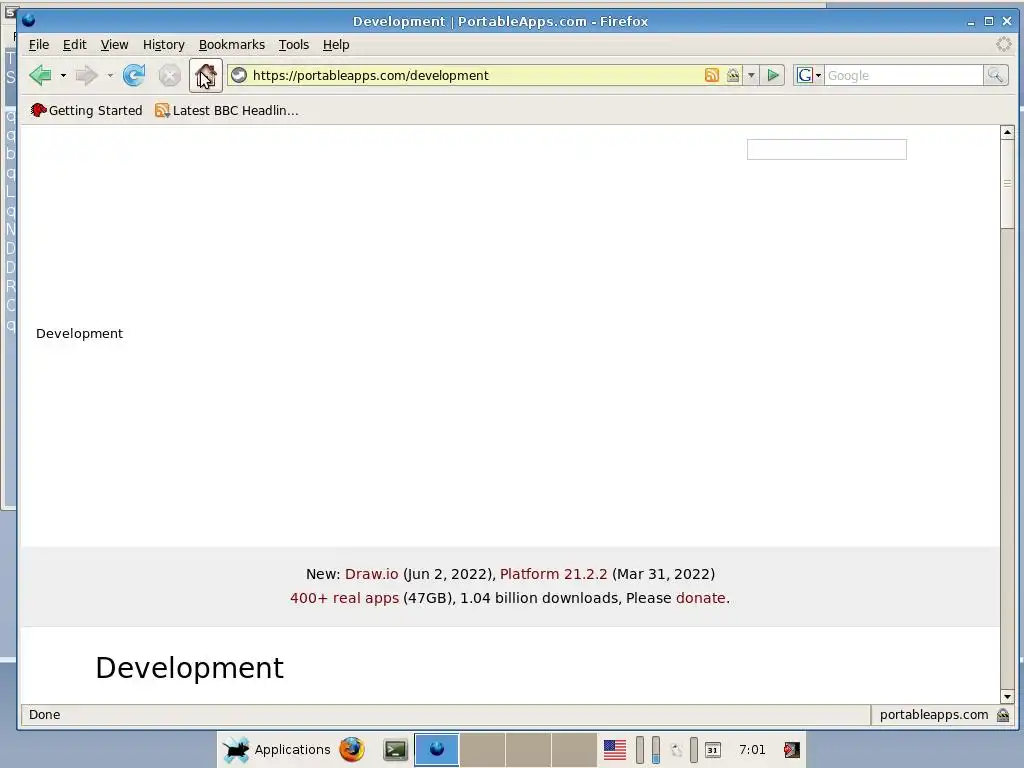The height and width of the screenshot is (768, 1024).
Task: Go to the Home page icon
Action: click(206, 76)
